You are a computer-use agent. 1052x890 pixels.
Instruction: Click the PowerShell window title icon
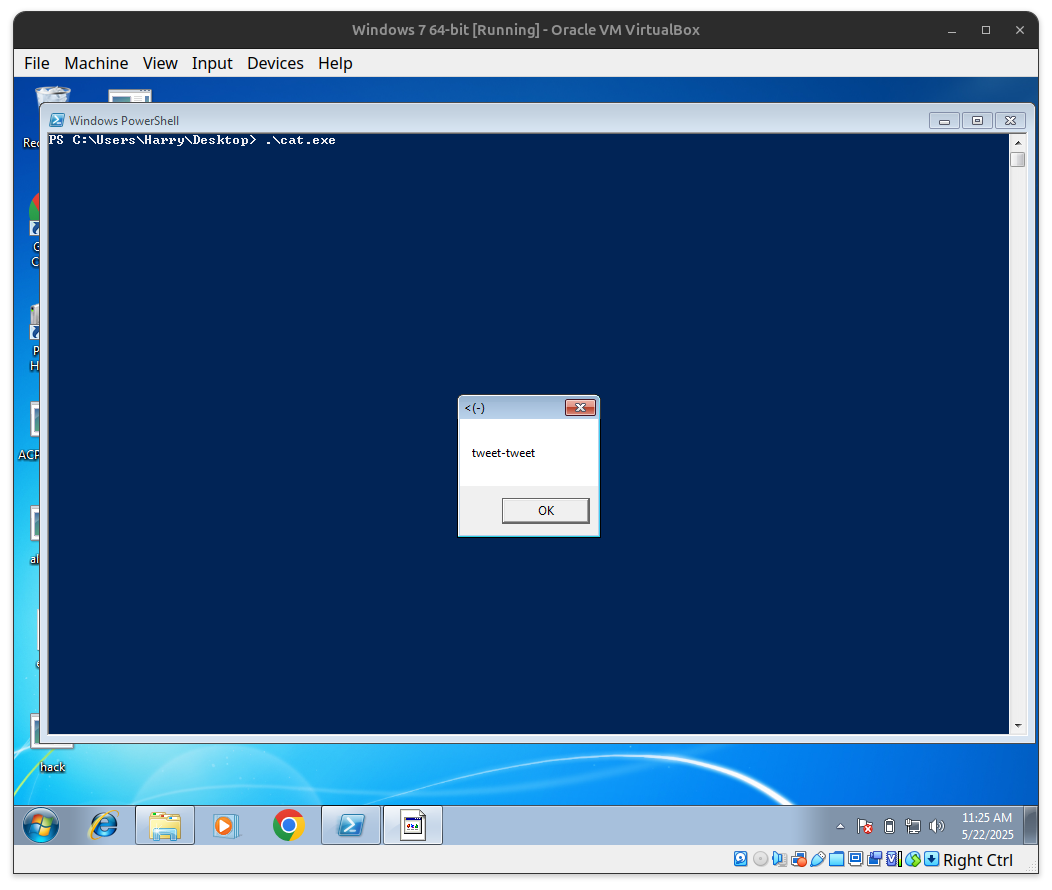(x=57, y=120)
